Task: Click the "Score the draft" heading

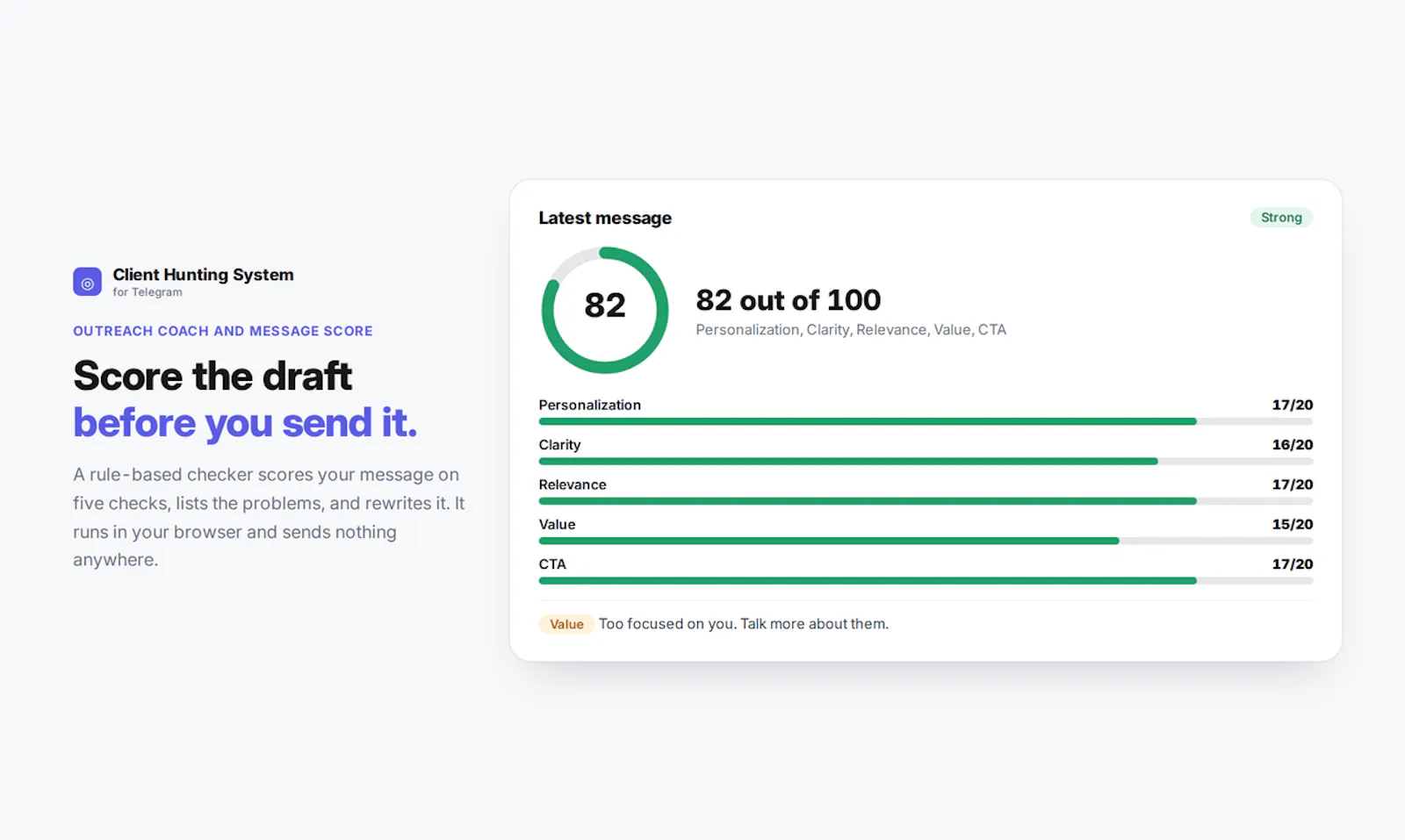Action: (213, 376)
